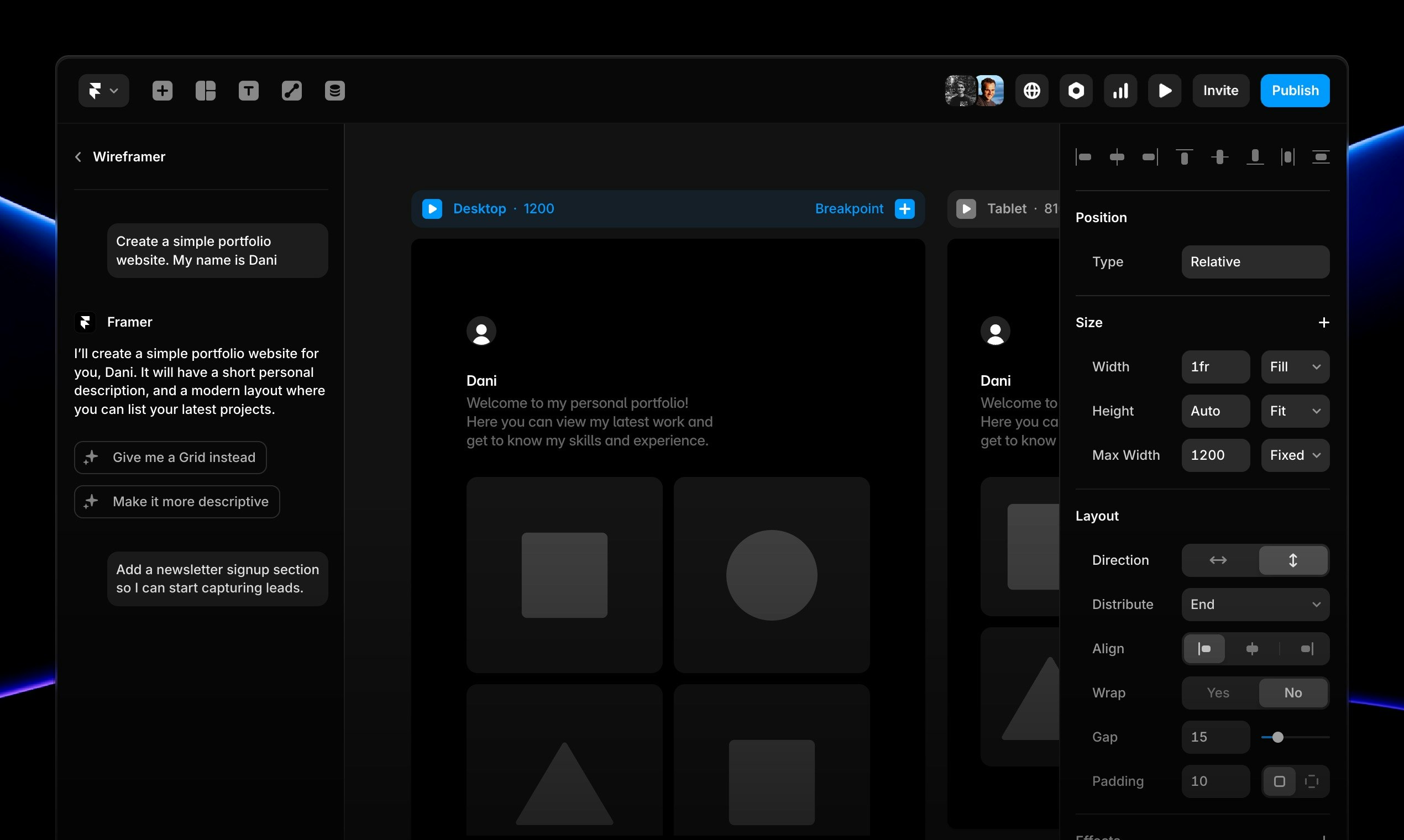Select the Text tool

coord(248,91)
